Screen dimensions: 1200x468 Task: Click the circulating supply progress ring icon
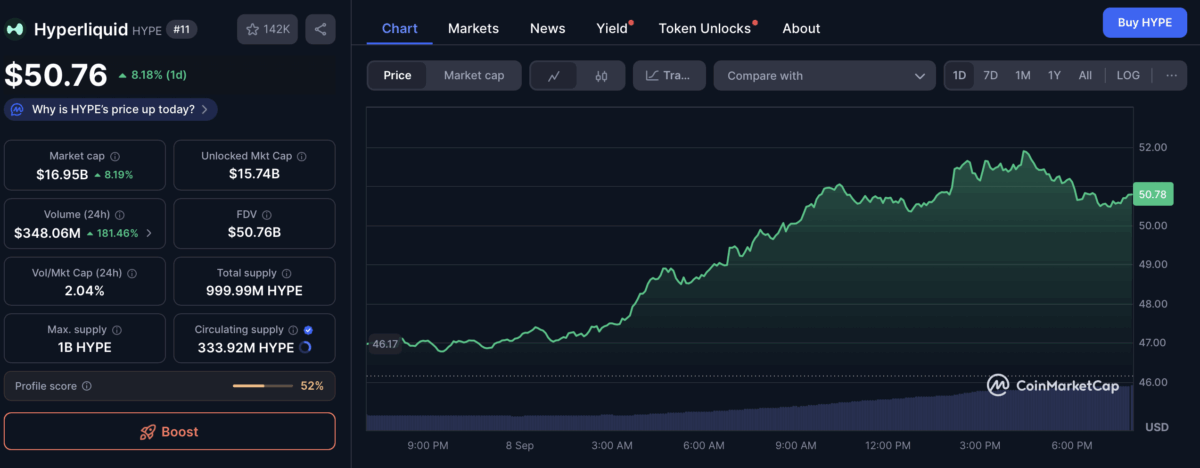(305, 348)
